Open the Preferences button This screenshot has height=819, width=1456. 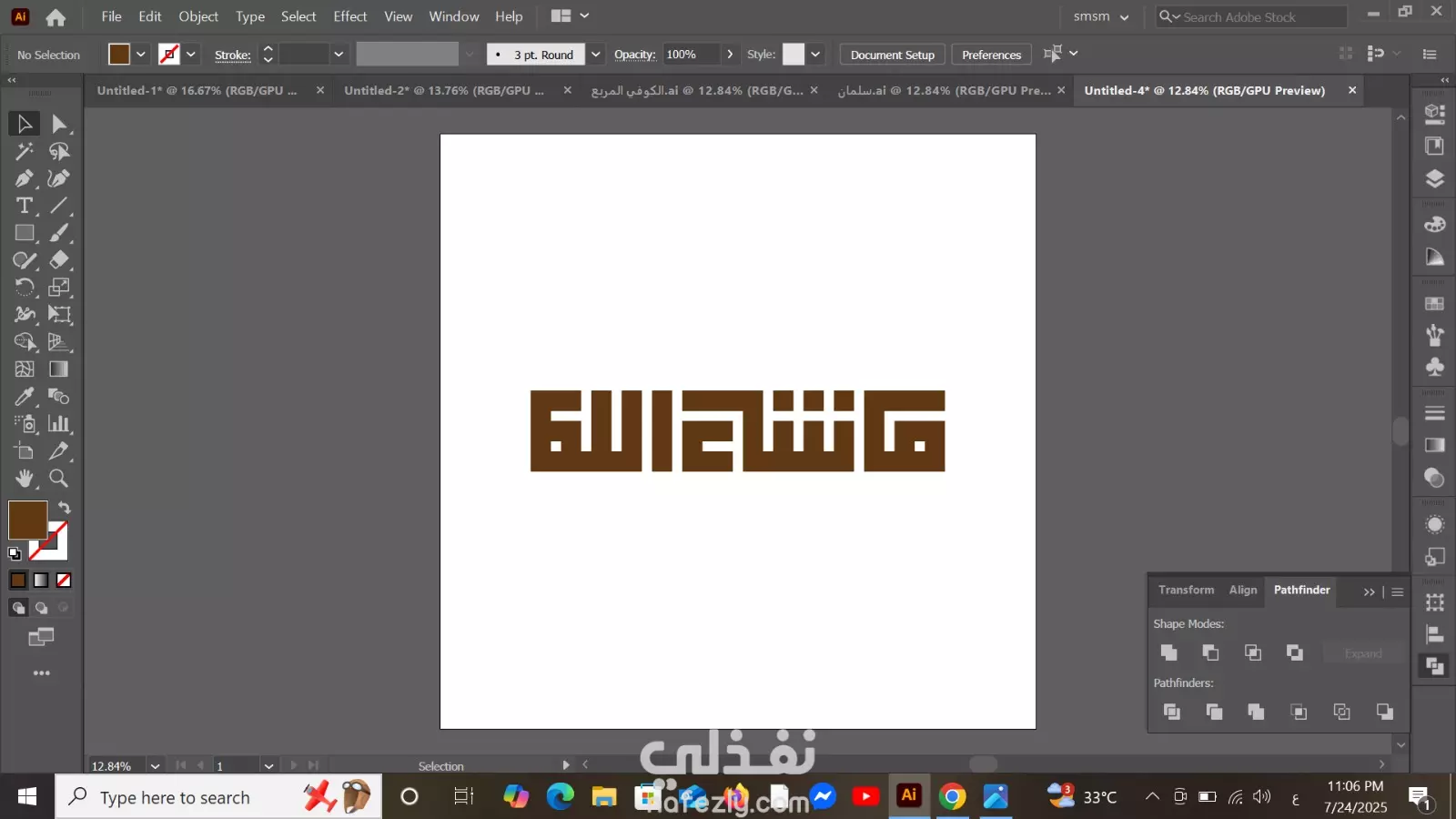coord(992,55)
